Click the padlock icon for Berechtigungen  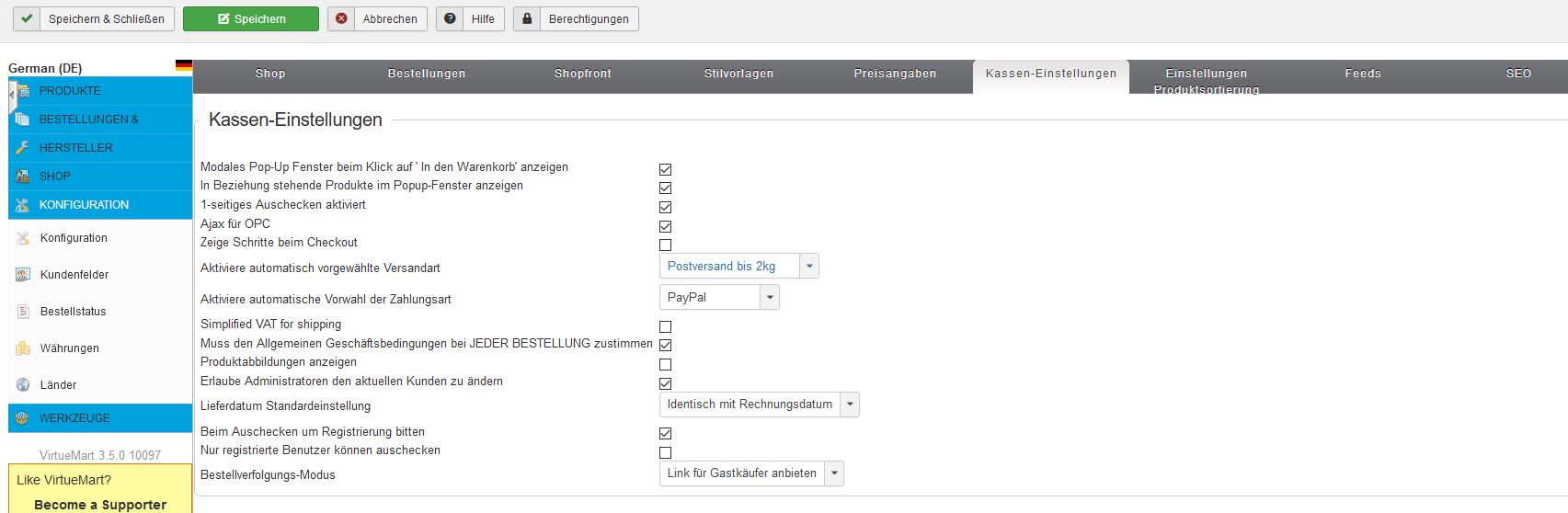pyautogui.click(x=527, y=19)
